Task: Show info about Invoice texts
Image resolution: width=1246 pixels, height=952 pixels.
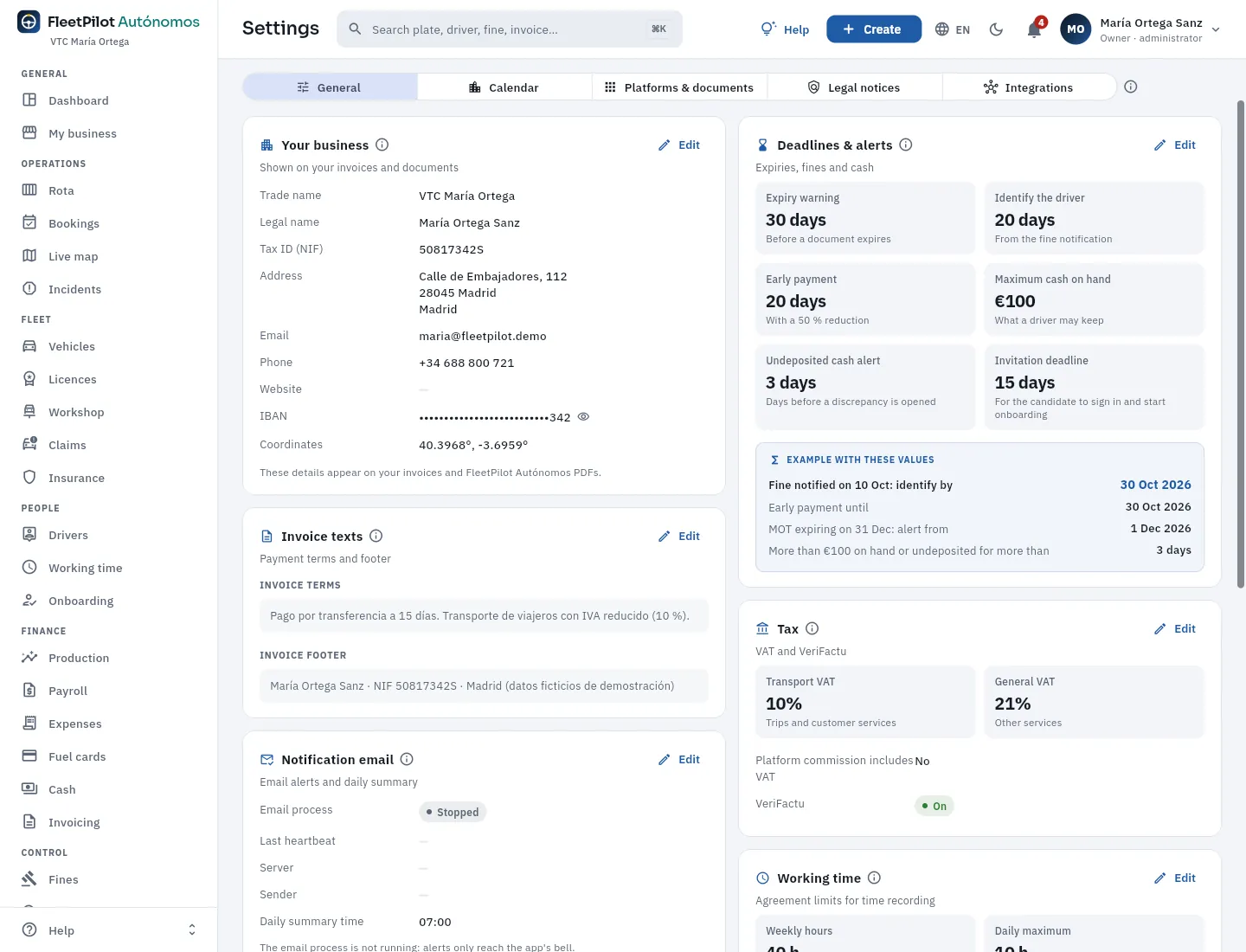Action: tap(376, 537)
